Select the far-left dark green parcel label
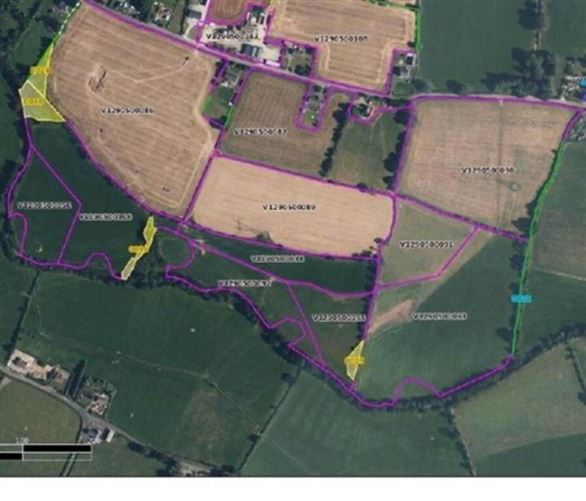586x501 pixels. [44, 205]
